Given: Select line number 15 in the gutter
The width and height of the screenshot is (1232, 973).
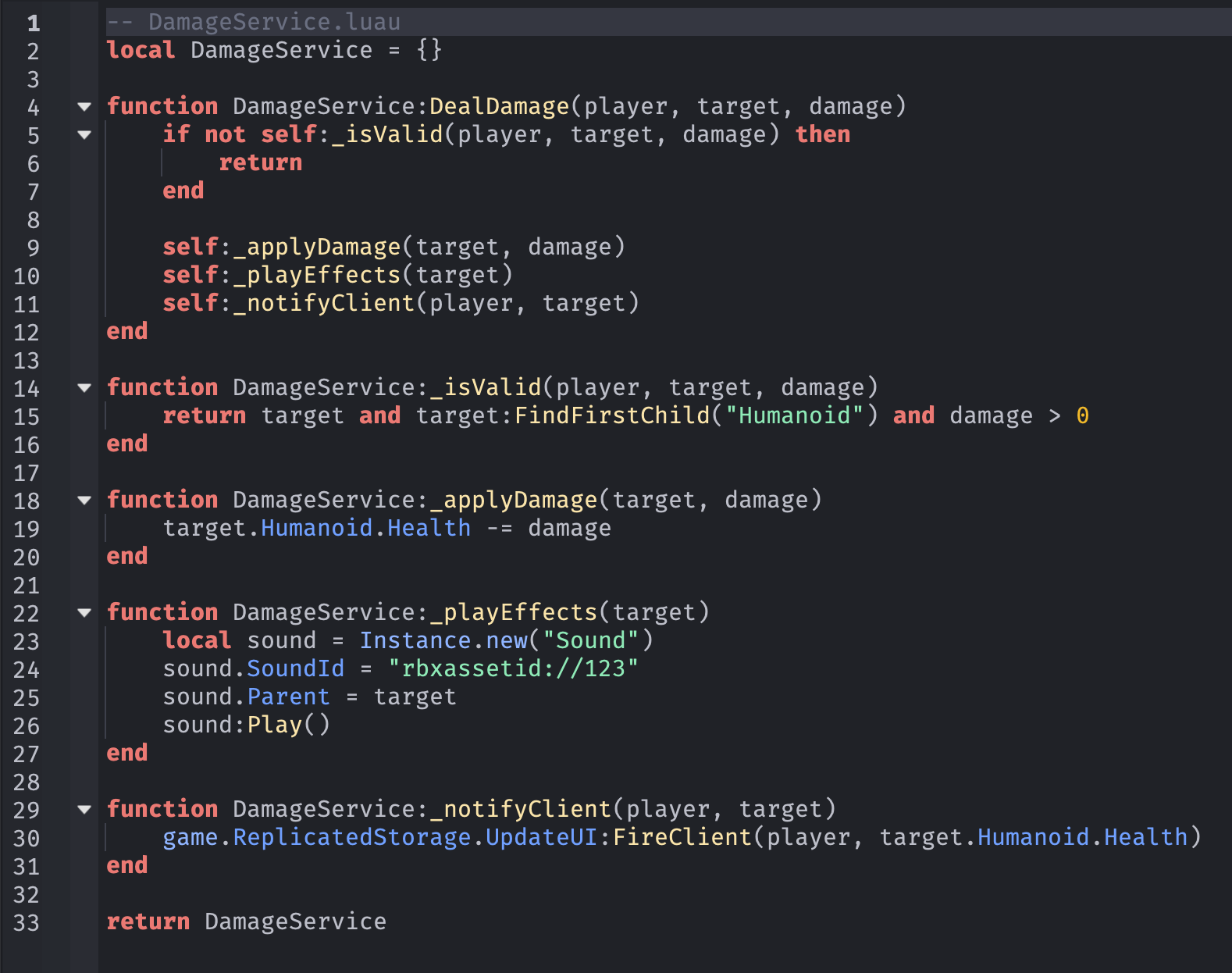Looking at the screenshot, I should 27,417.
